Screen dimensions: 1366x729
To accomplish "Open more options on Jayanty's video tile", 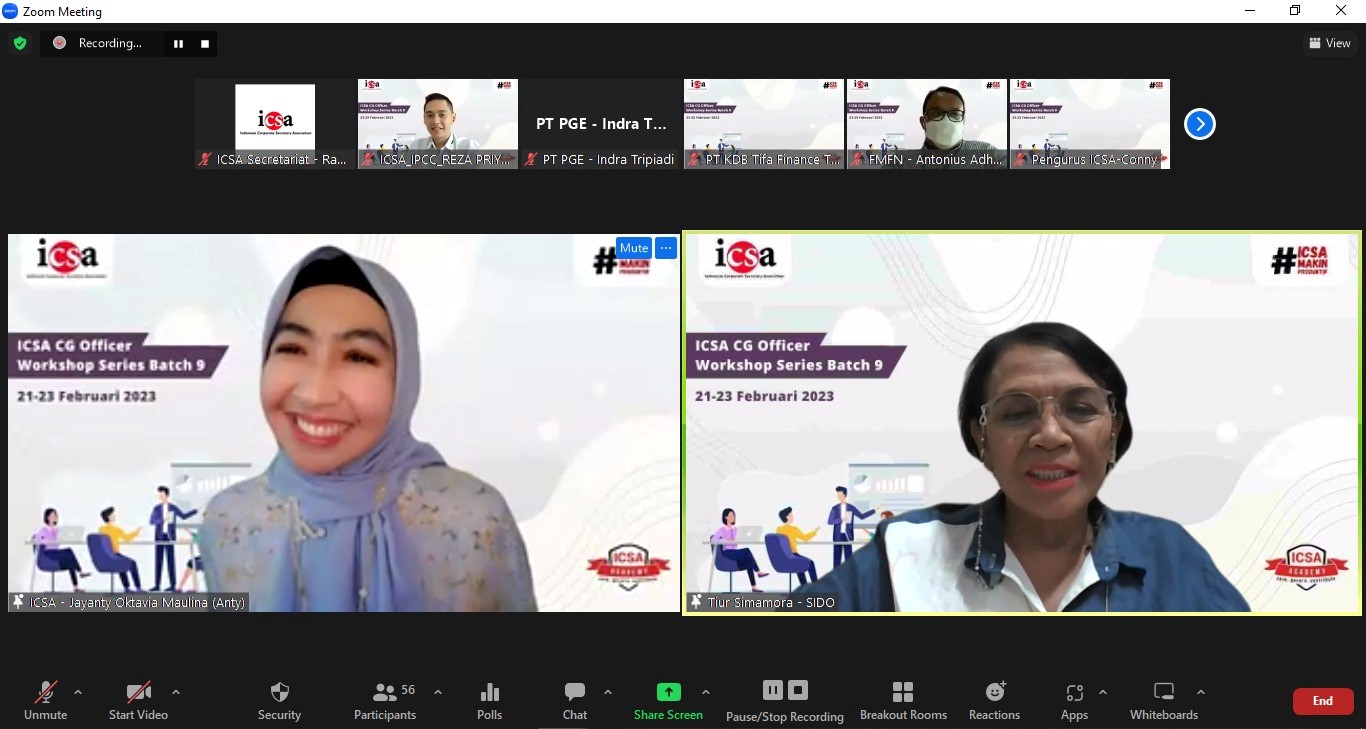I will pos(666,248).
